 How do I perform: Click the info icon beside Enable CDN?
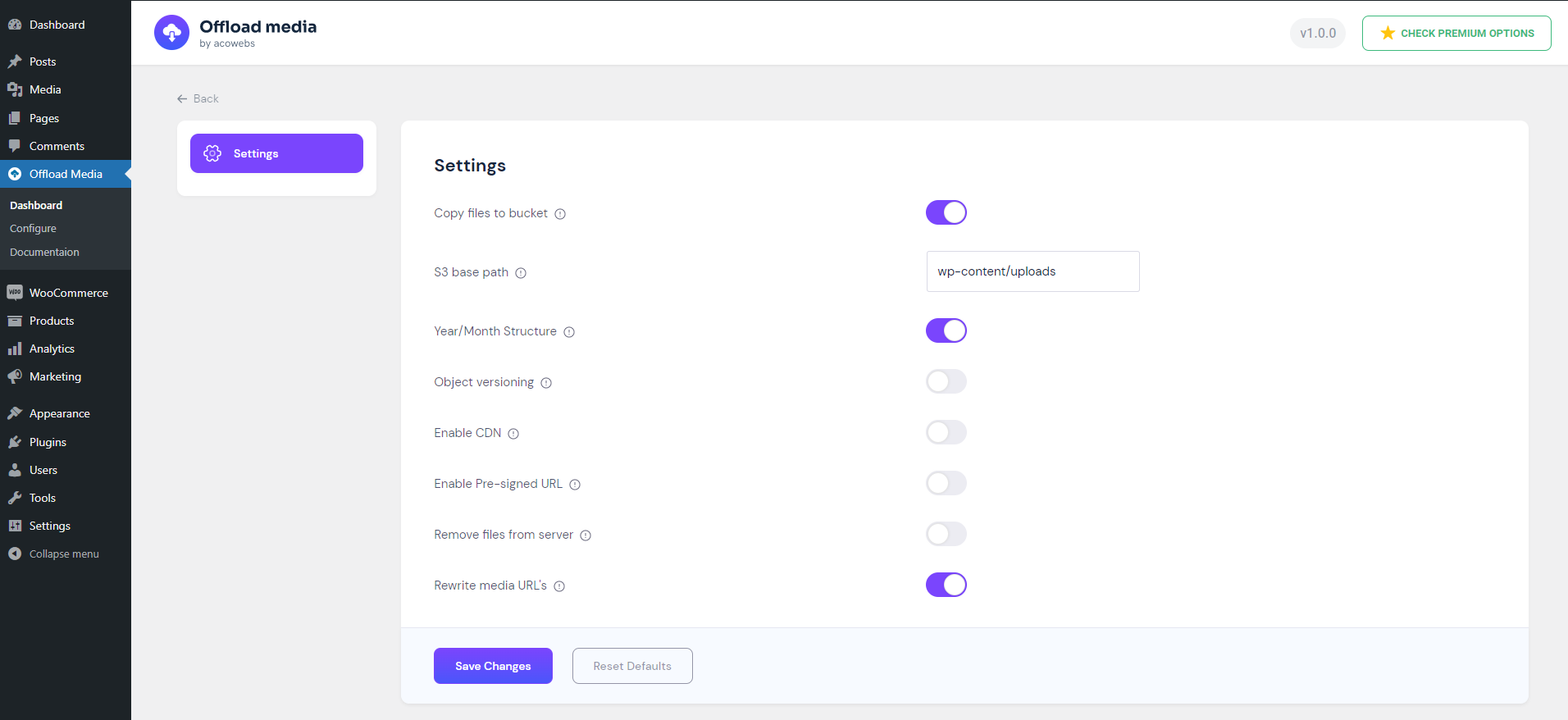click(x=513, y=434)
